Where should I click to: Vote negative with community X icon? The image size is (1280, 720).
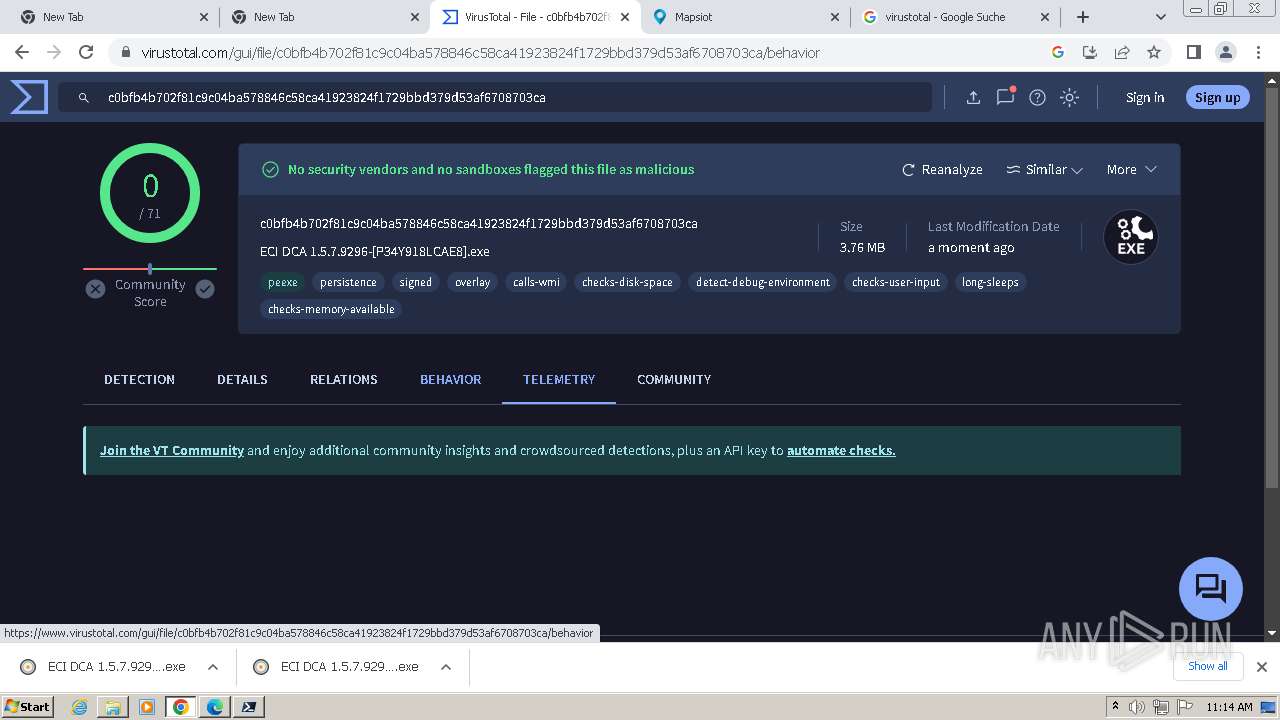(95, 289)
